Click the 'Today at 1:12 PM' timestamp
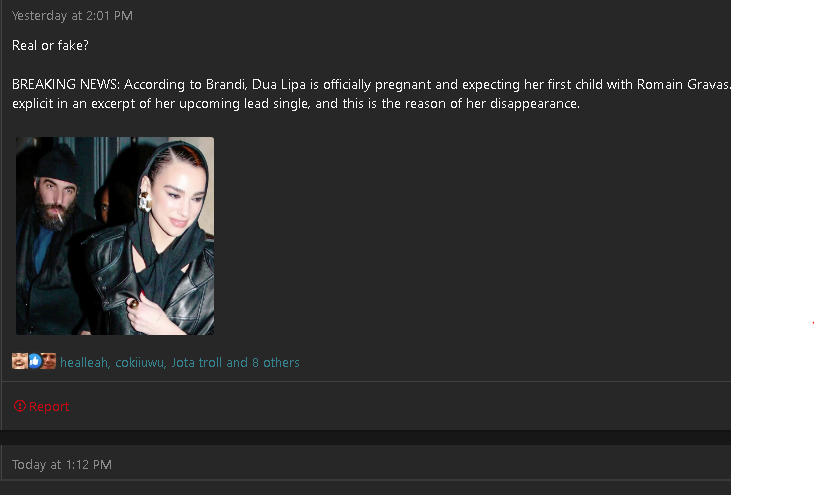Viewport: 814px width, 495px height. [x=62, y=464]
